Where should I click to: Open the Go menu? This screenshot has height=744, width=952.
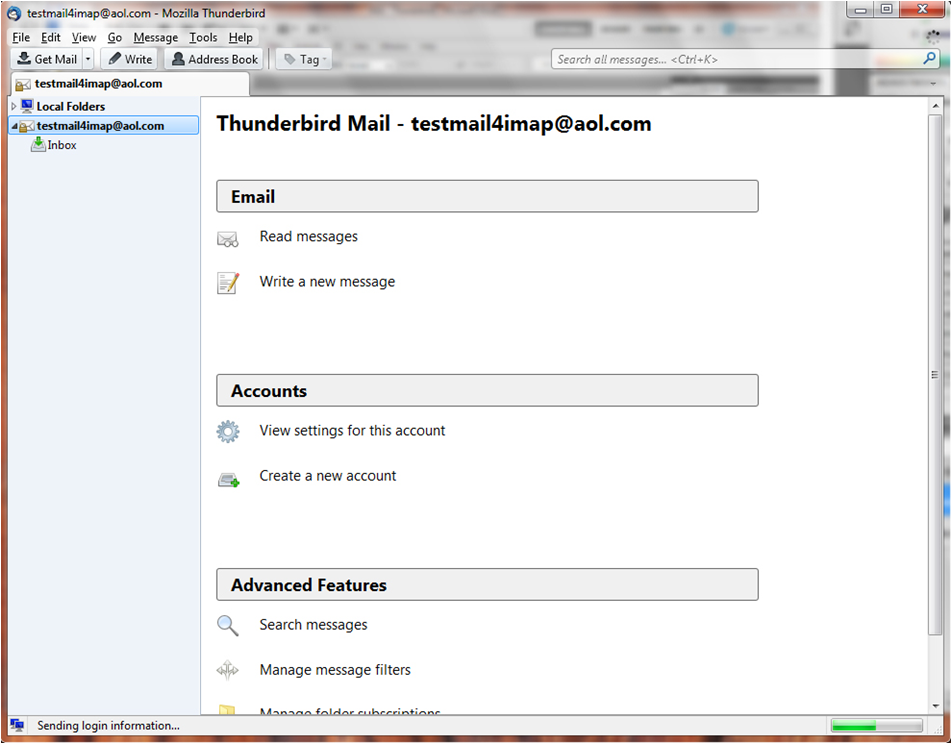115,37
